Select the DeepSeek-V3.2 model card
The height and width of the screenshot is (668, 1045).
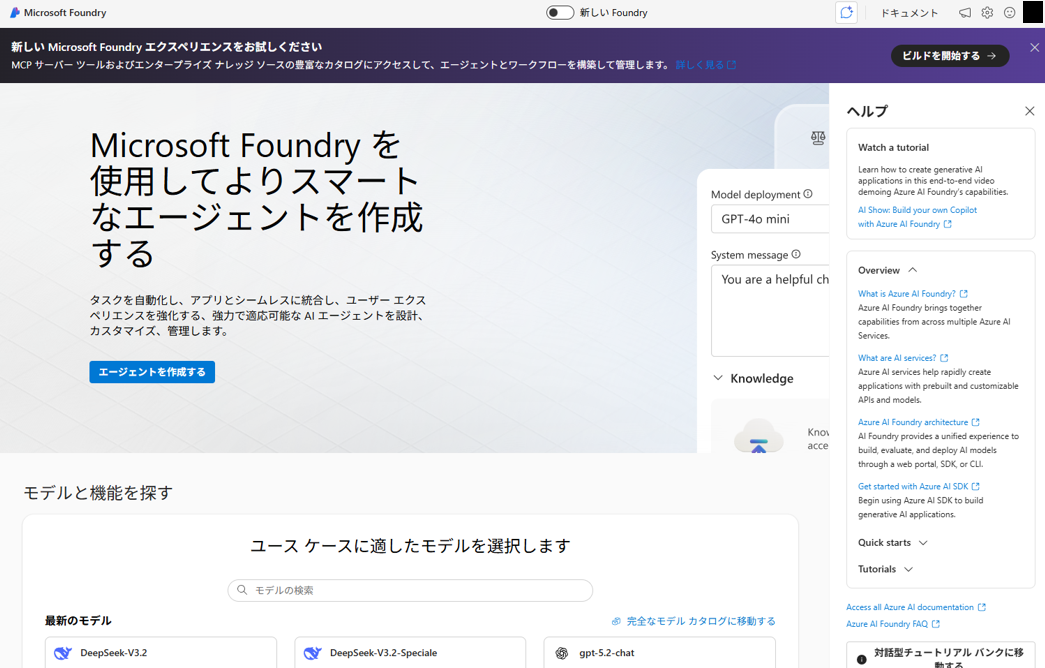pyautogui.click(x=161, y=653)
